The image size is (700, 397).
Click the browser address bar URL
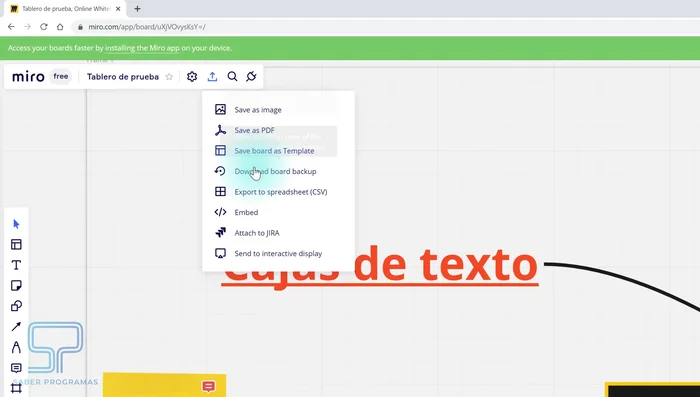[x=147, y=27]
